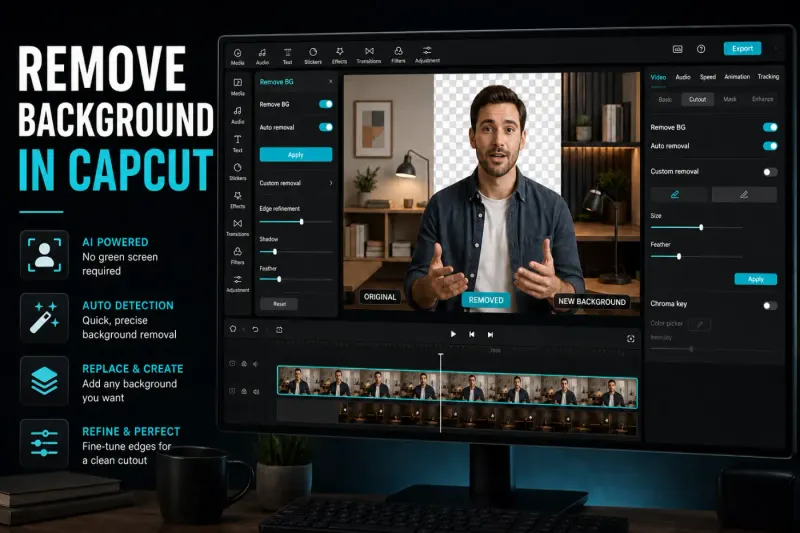Close the Remove BG panel
Viewport: 800px width, 533px height.
click(331, 82)
